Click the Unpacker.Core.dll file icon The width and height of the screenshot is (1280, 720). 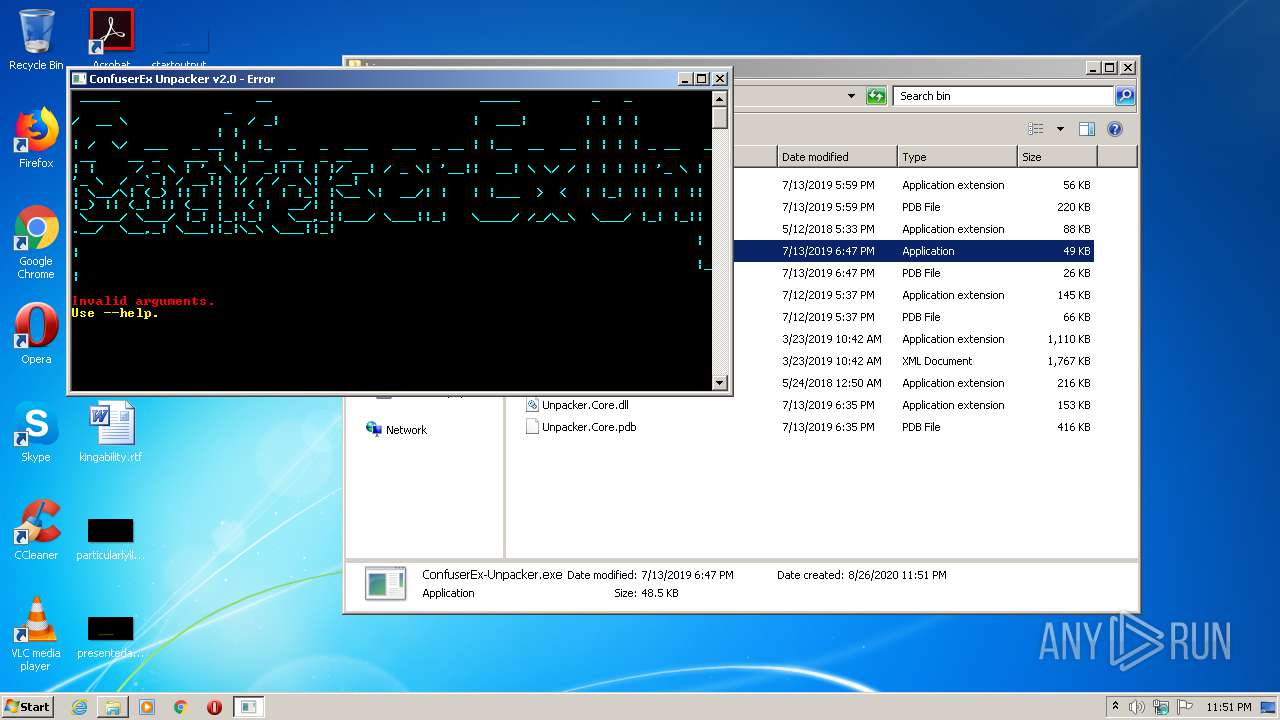tap(532, 405)
